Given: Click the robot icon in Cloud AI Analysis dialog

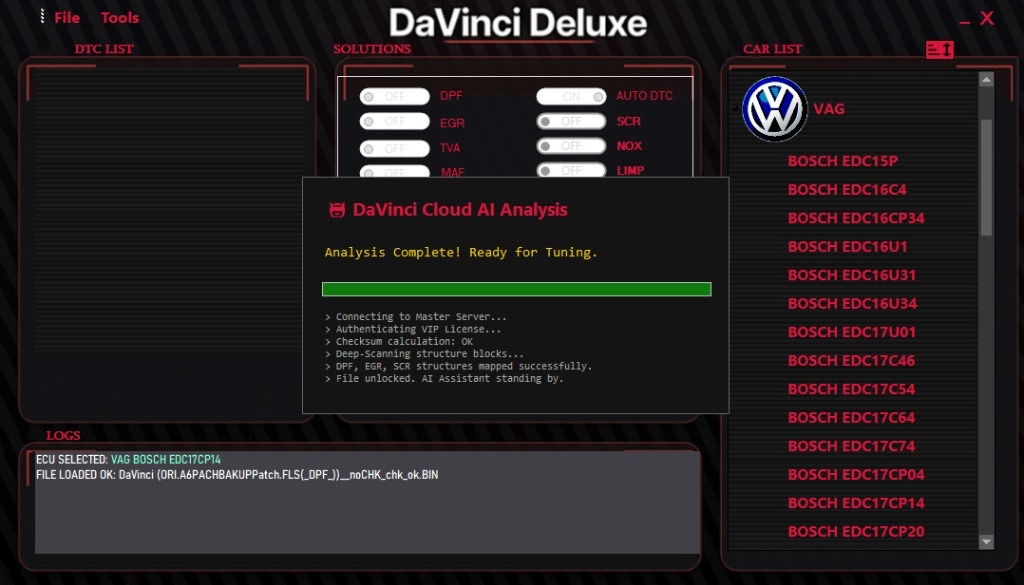Looking at the screenshot, I should [337, 210].
